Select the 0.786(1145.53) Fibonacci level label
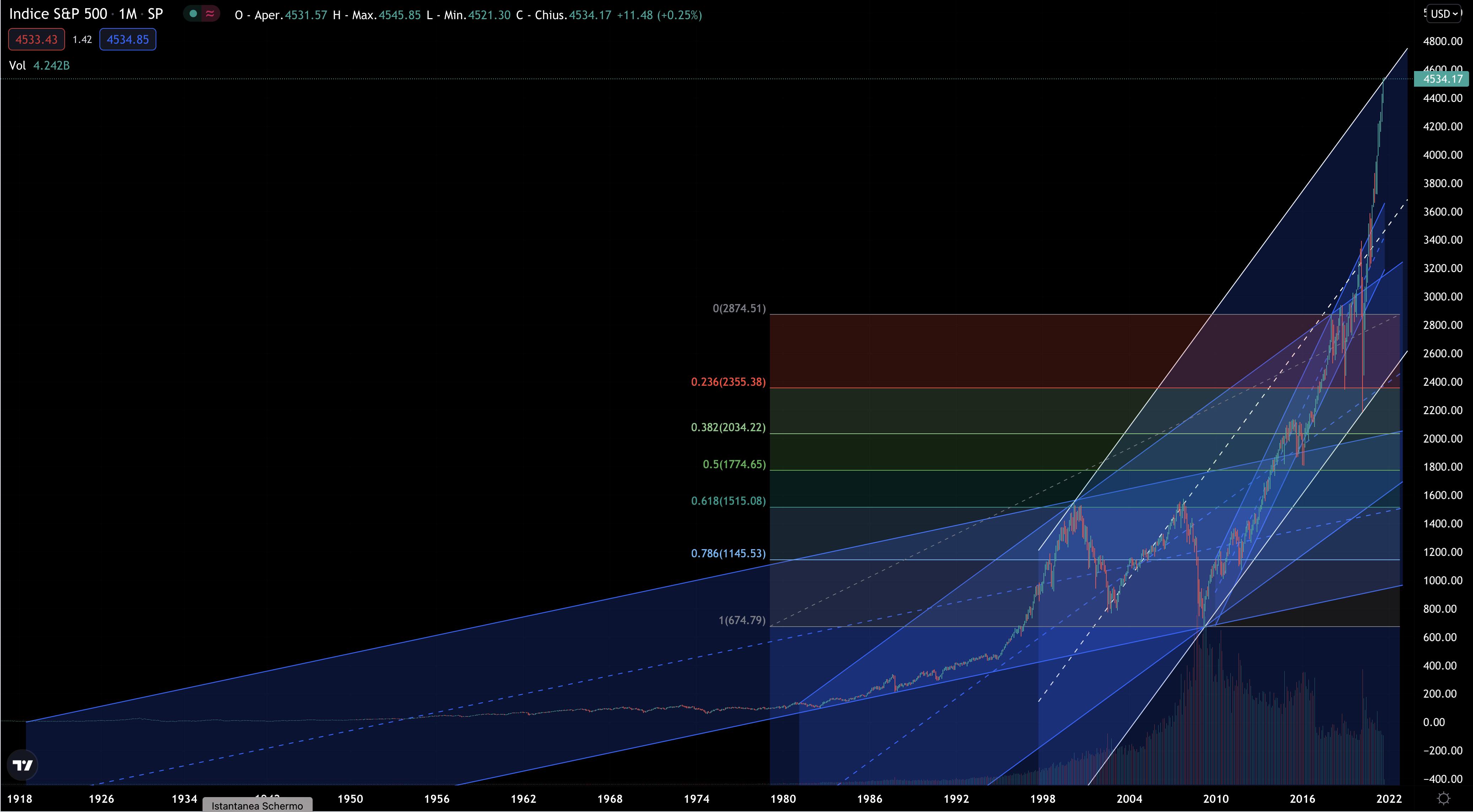1473x812 pixels. pyautogui.click(x=728, y=553)
